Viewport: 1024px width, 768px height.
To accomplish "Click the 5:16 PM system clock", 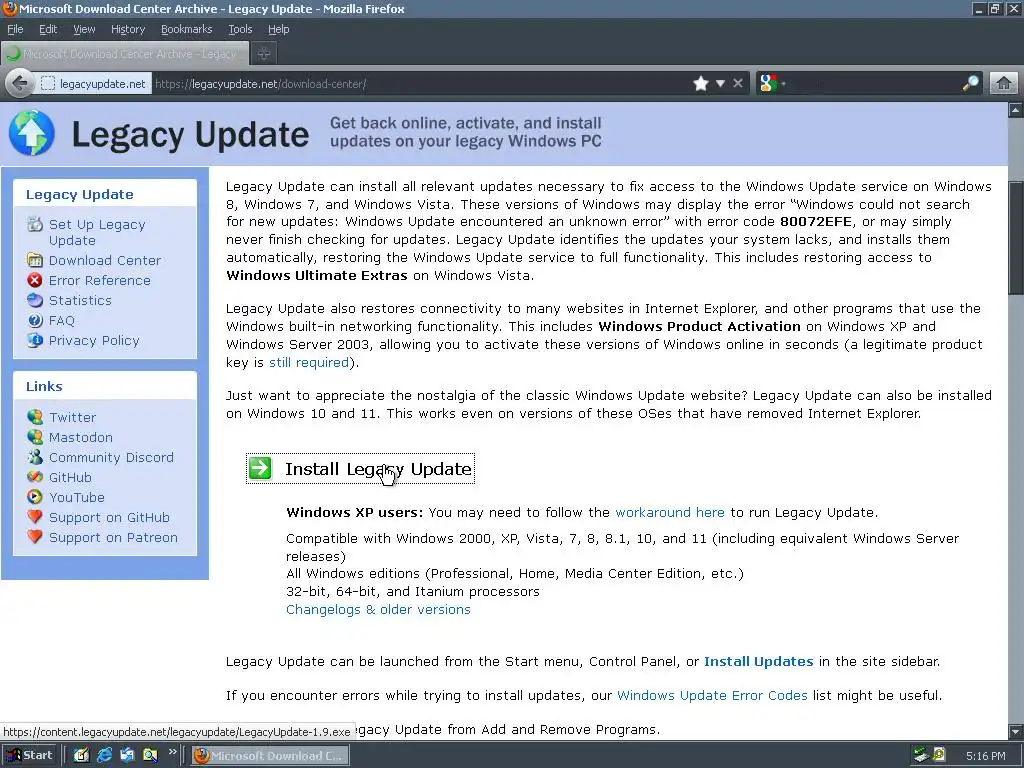I will (x=985, y=756).
